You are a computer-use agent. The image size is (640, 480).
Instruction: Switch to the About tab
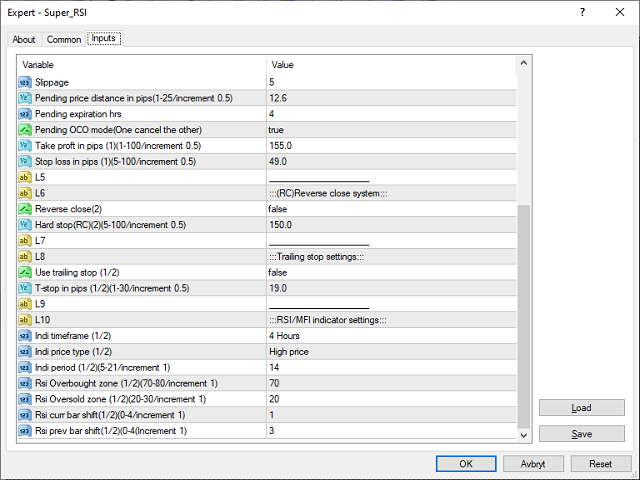point(24,40)
